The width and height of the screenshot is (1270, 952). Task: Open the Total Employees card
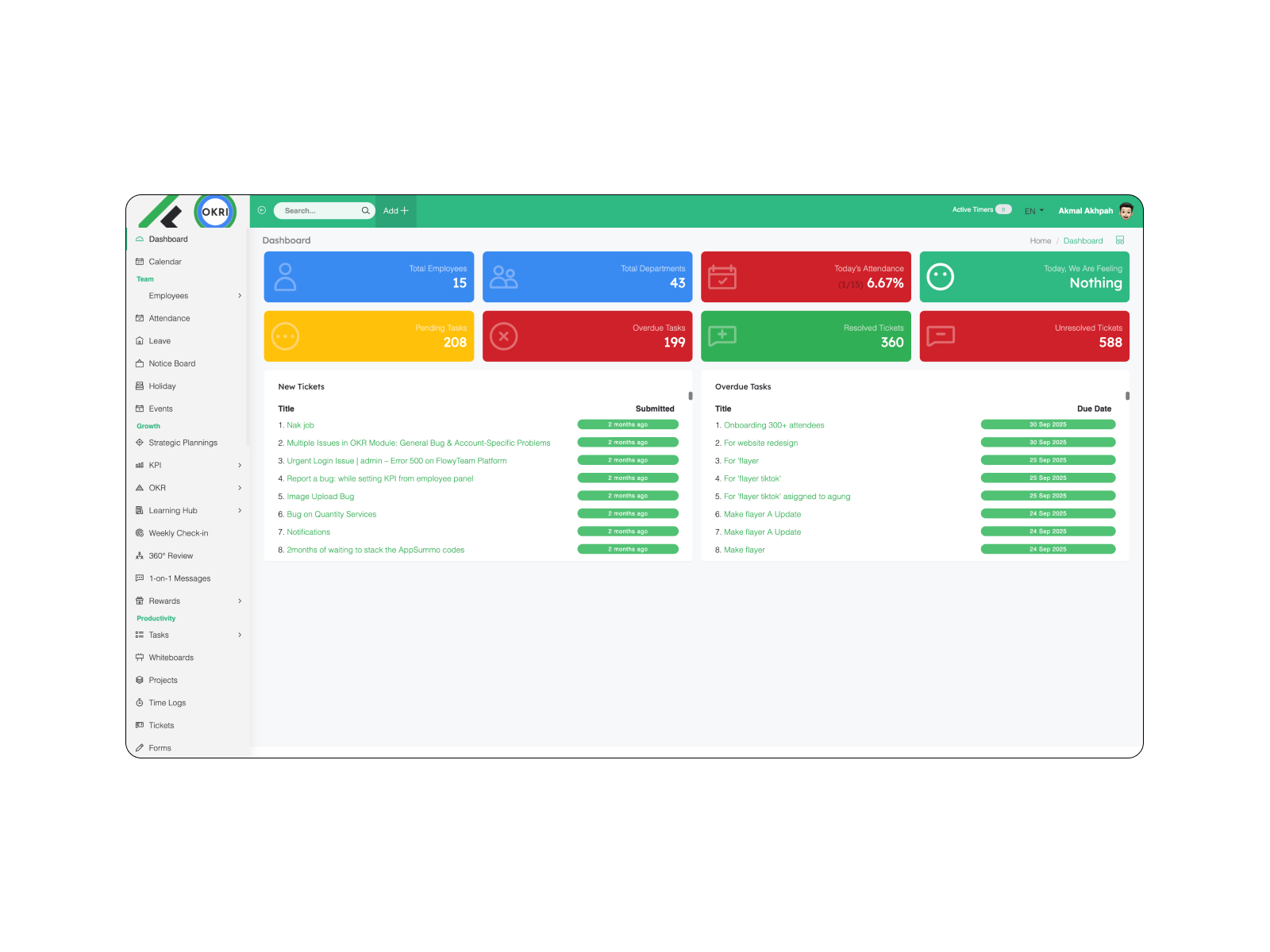coord(368,277)
